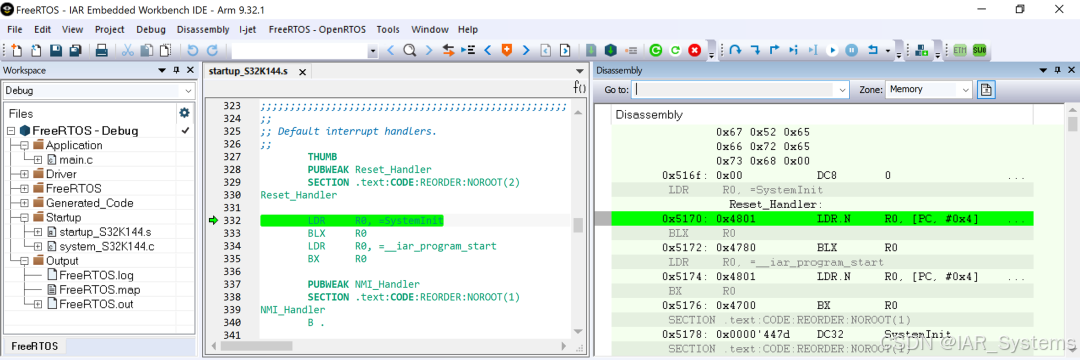
Task: Open the FreeRTOS - OpenRTOS menu
Action: tap(318, 30)
